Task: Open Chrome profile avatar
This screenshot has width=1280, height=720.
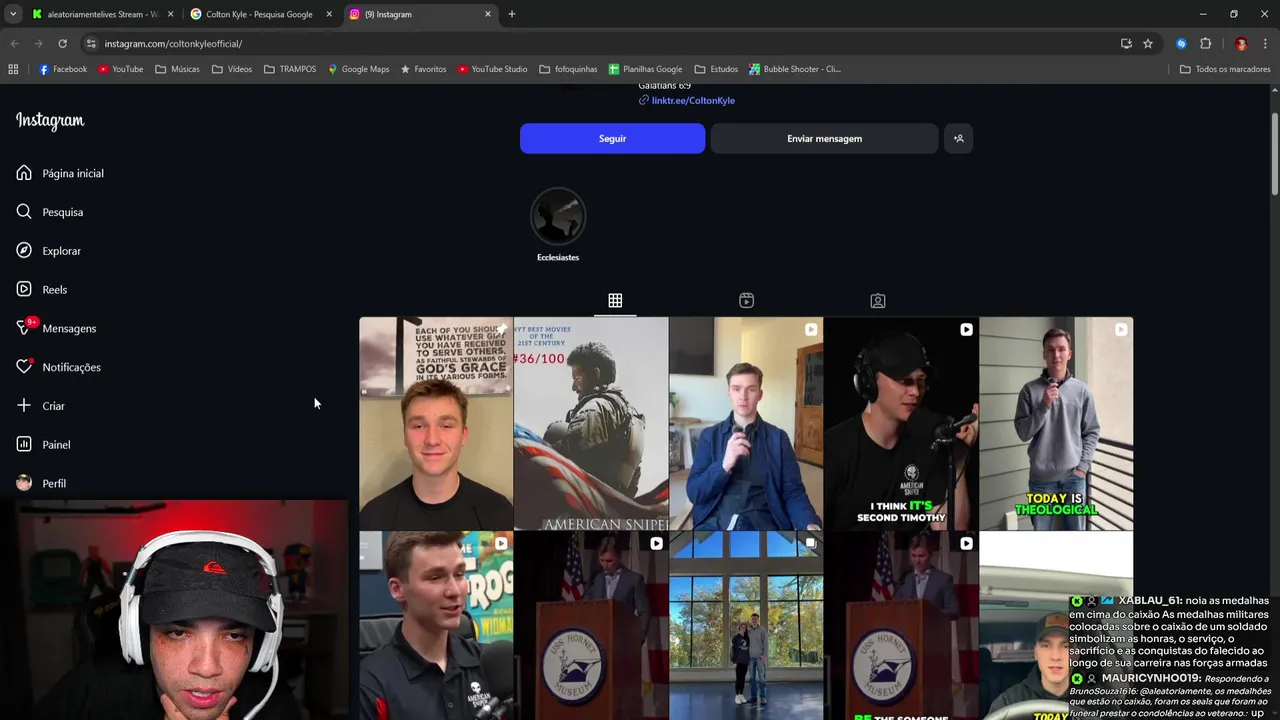Action: (x=1241, y=44)
